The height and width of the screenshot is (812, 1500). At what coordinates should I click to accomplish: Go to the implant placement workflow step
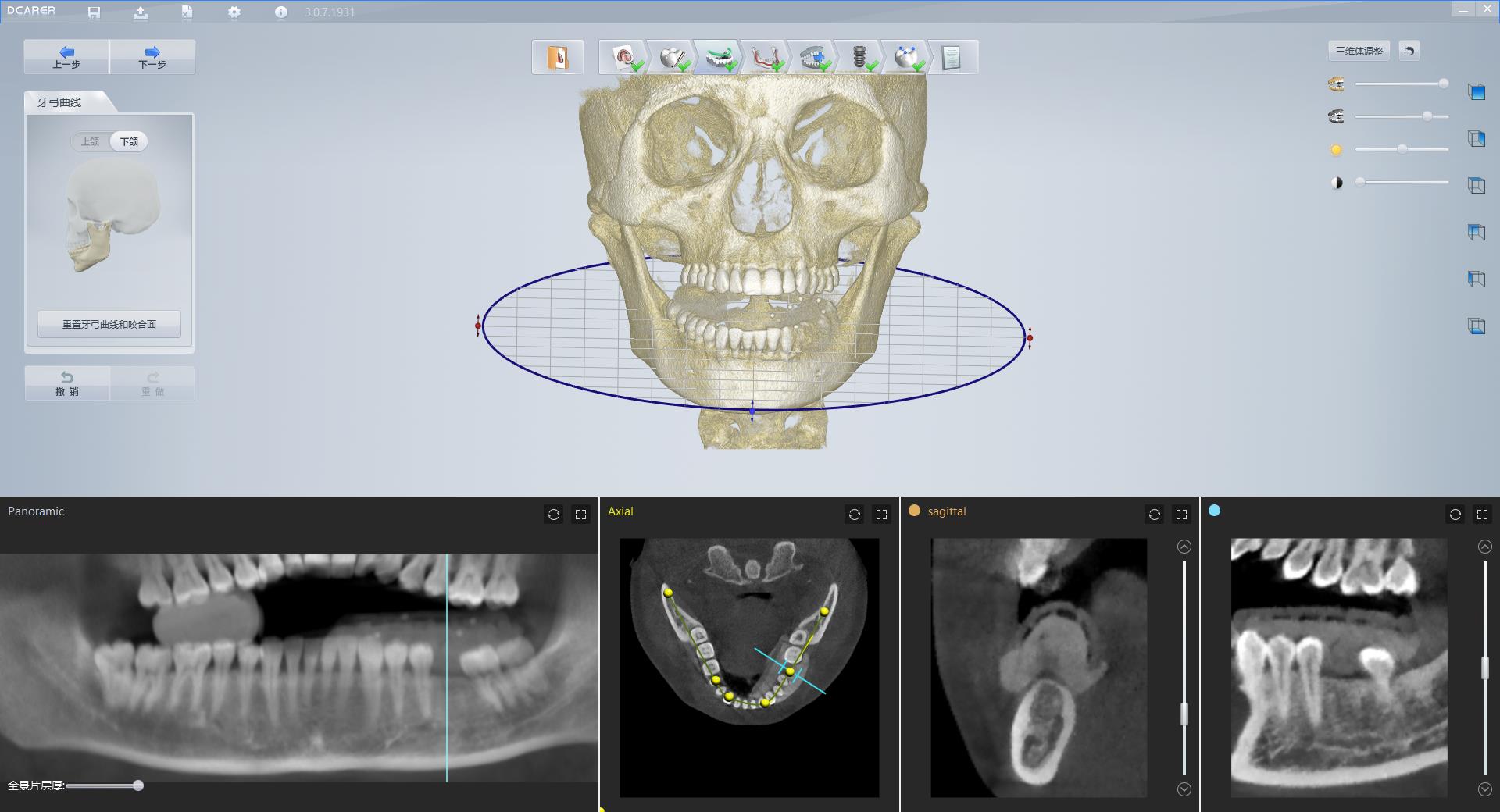pos(859,58)
